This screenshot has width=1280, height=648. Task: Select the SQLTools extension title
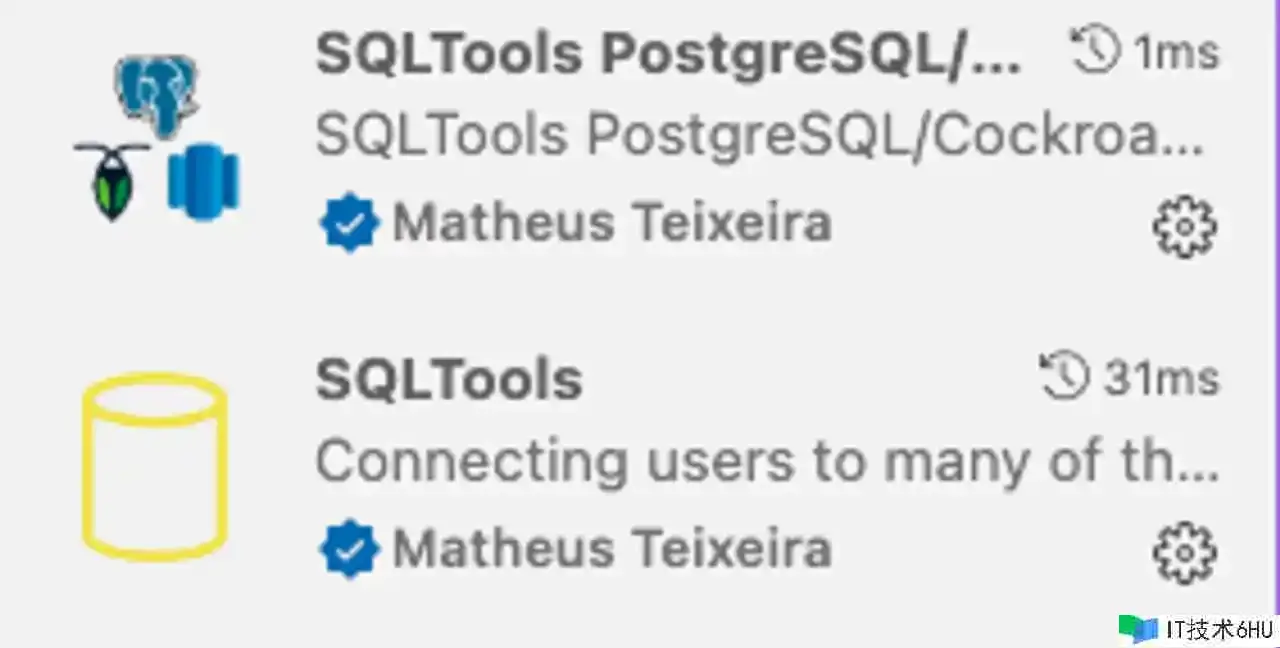point(449,379)
